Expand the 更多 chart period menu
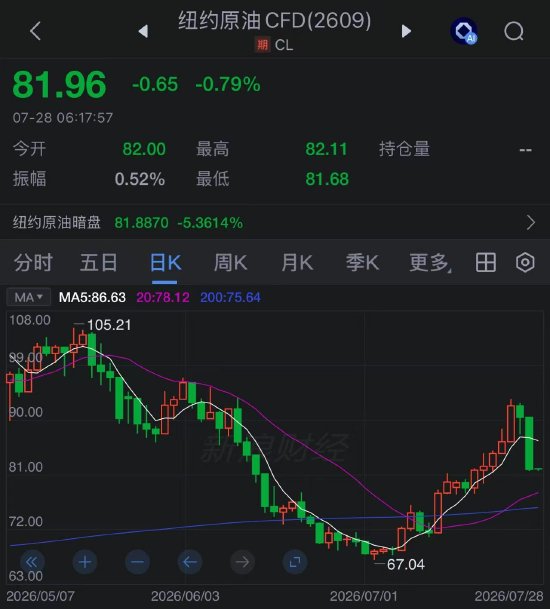Image resolution: width=550 pixels, height=609 pixels. tap(430, 263)
